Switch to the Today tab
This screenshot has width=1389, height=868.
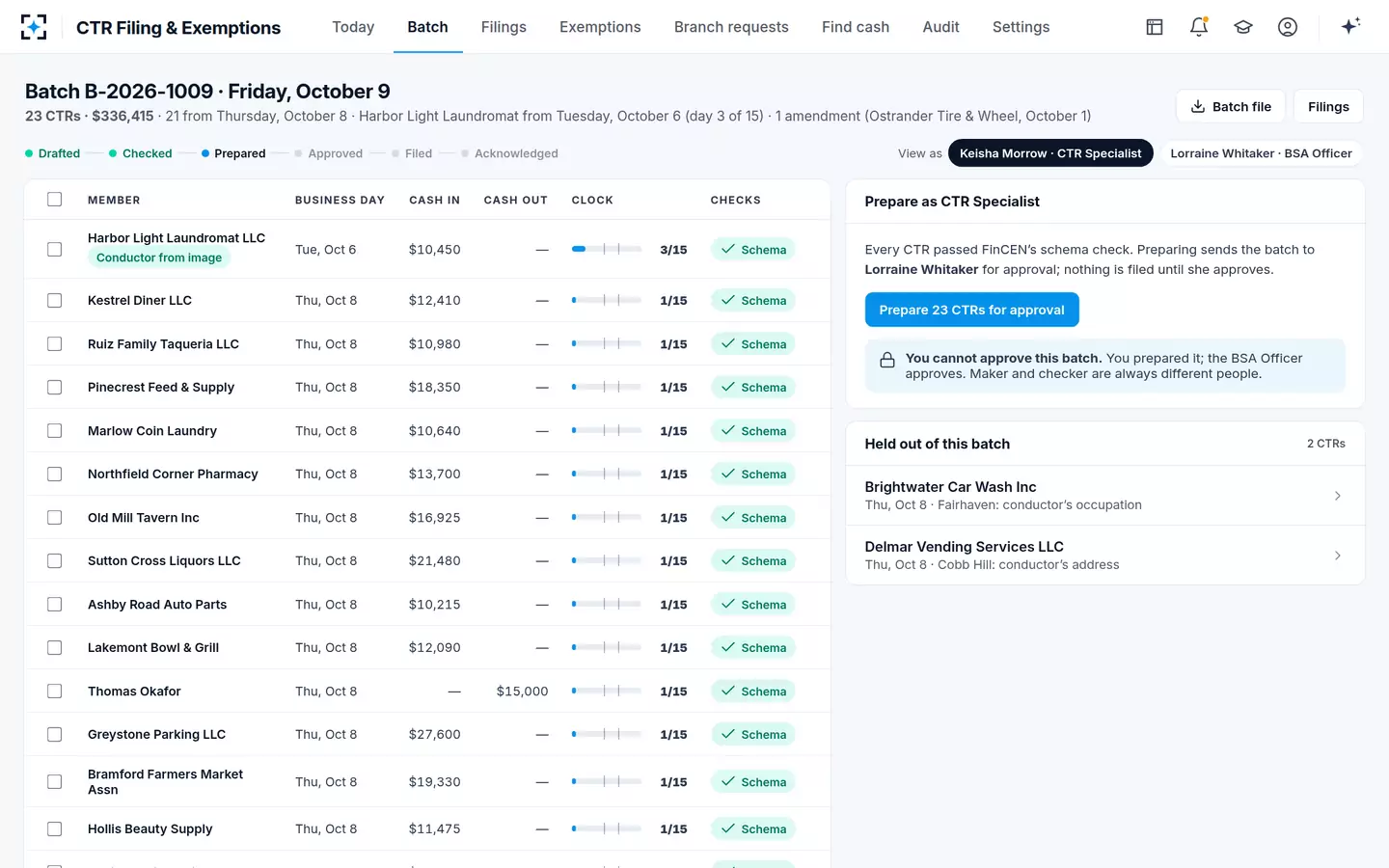pos(353,27)
